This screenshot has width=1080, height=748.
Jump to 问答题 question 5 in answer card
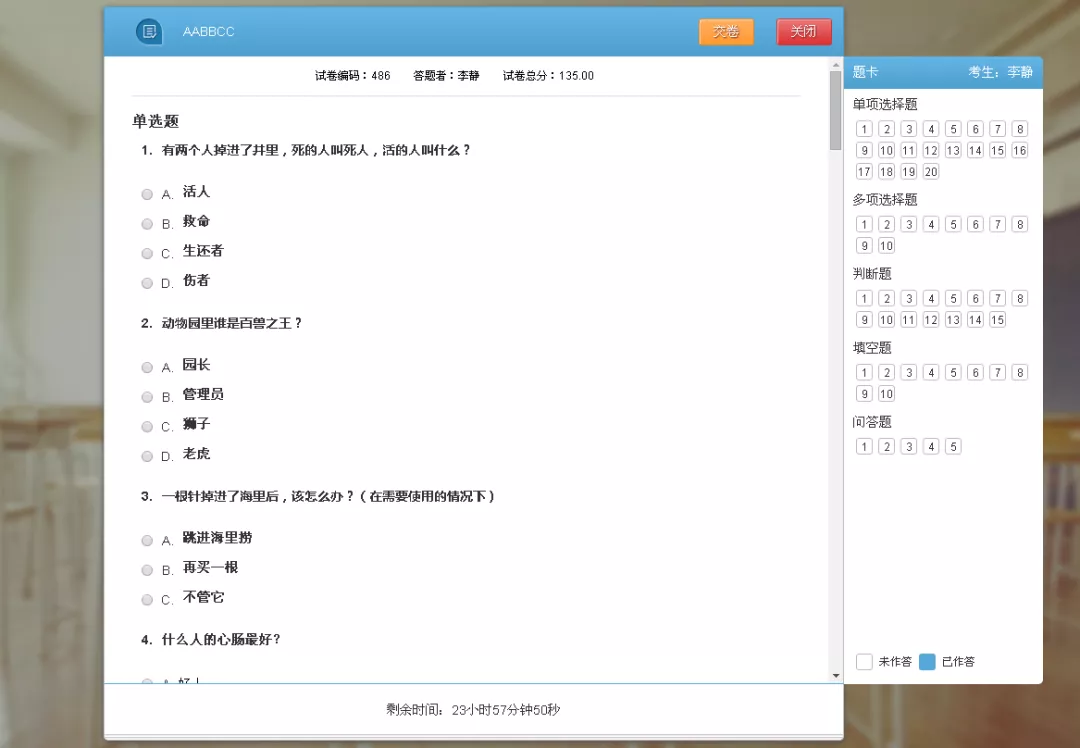(x=953, y=446)
